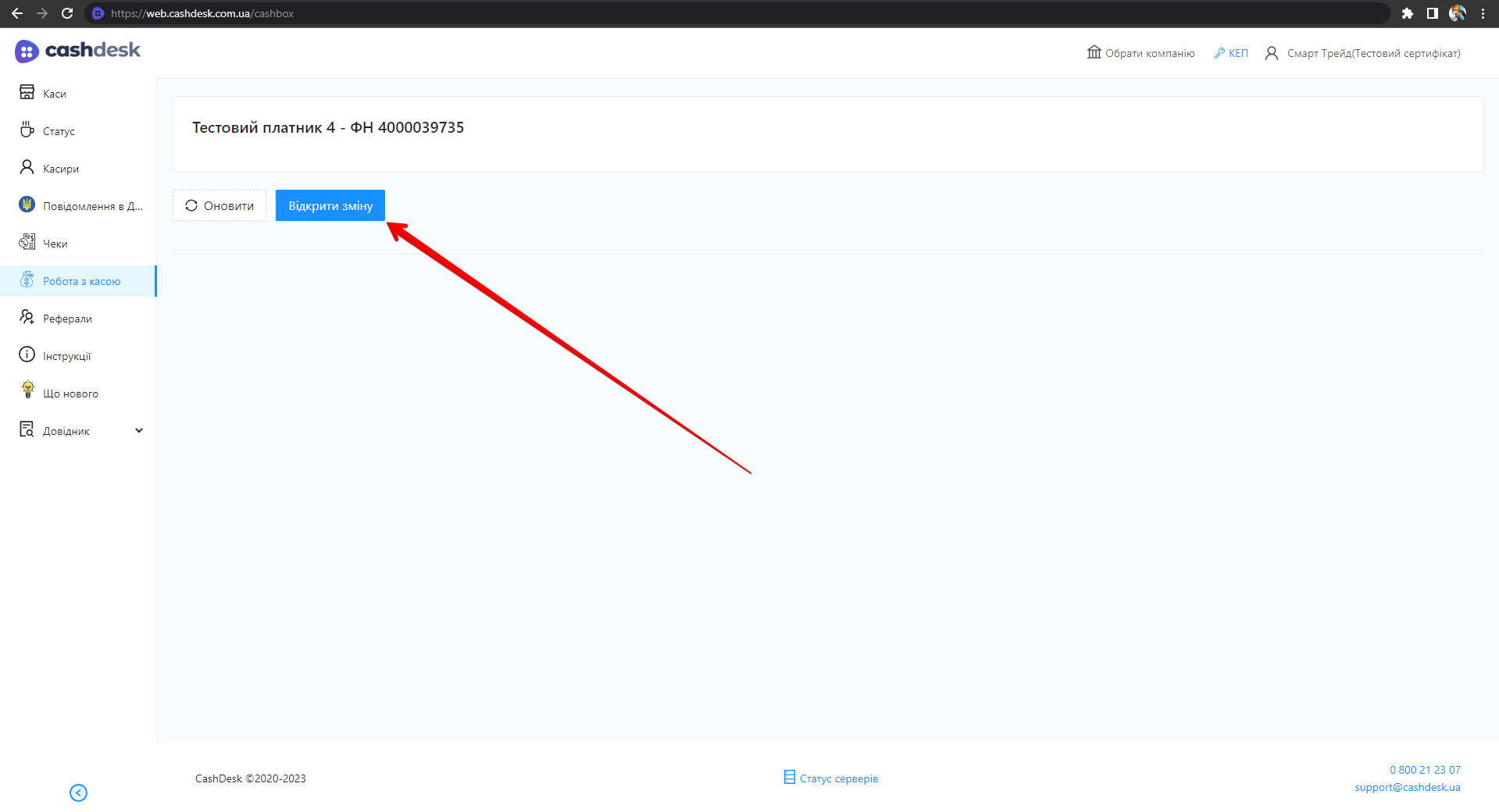This screenshot has height=812, width=1499.
Task: Select Робота з касою menu item
Action: coord(81,281)
